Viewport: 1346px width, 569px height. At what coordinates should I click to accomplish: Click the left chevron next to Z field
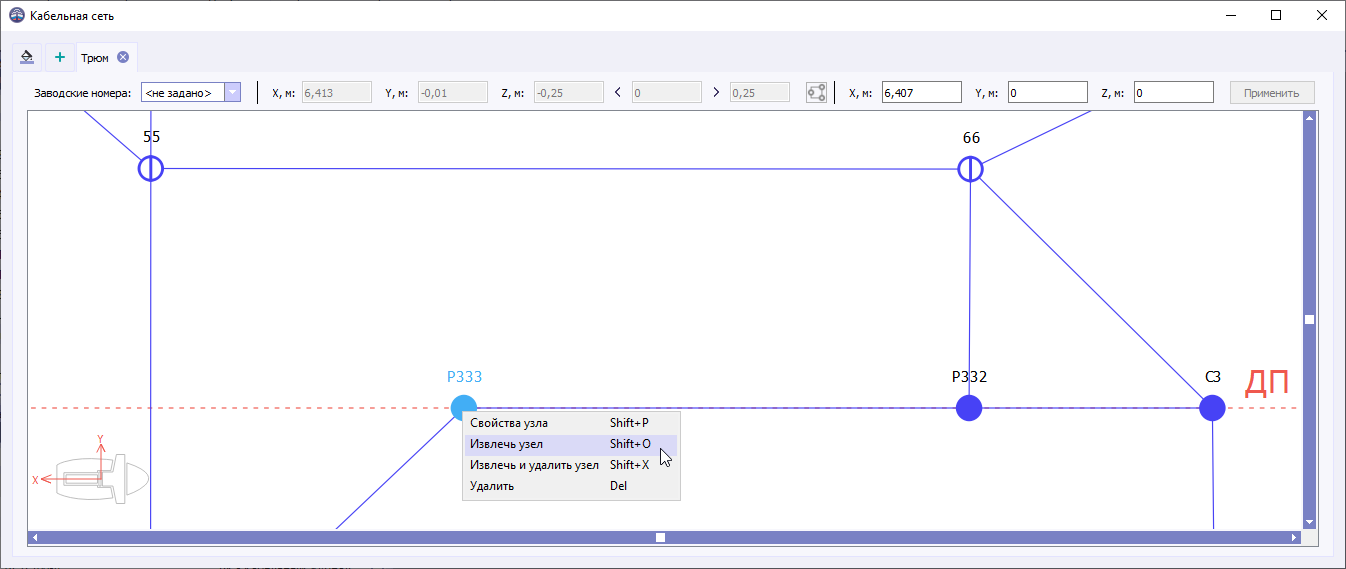[x=617, y=93]
